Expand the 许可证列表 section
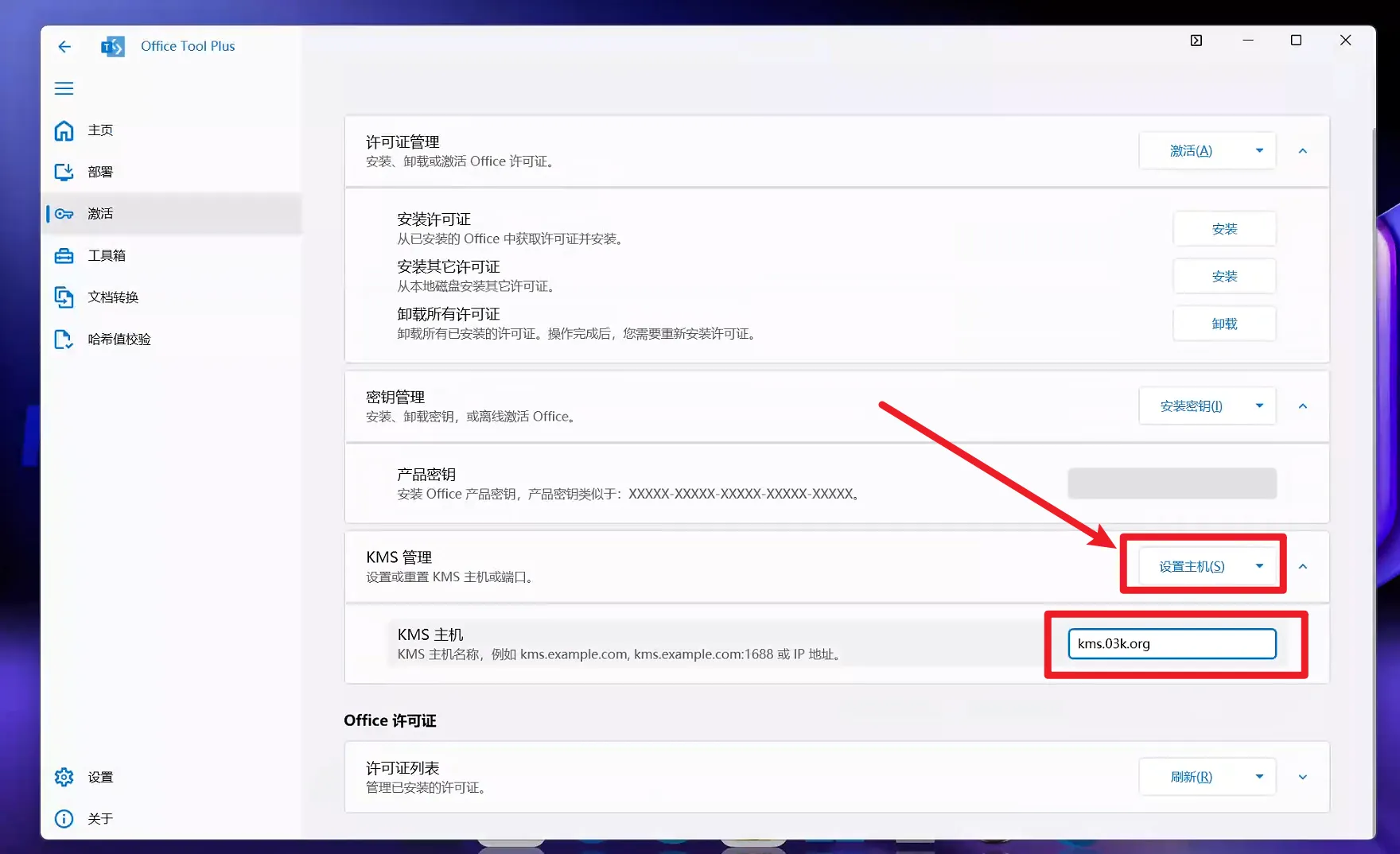The width and height of the screenshot is (1400, 854). point(1303,778)
